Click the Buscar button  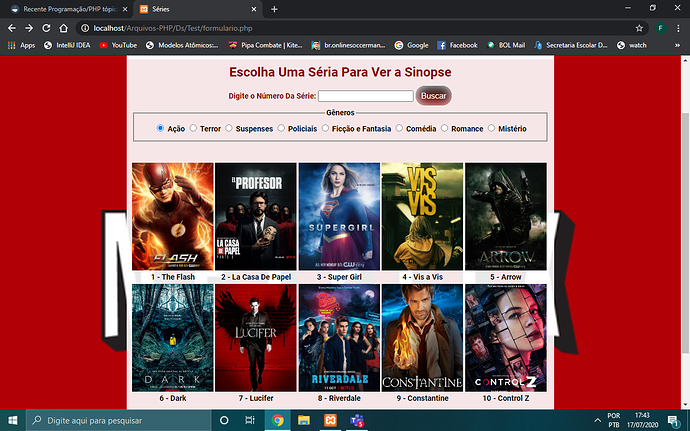tap(433, 96)
